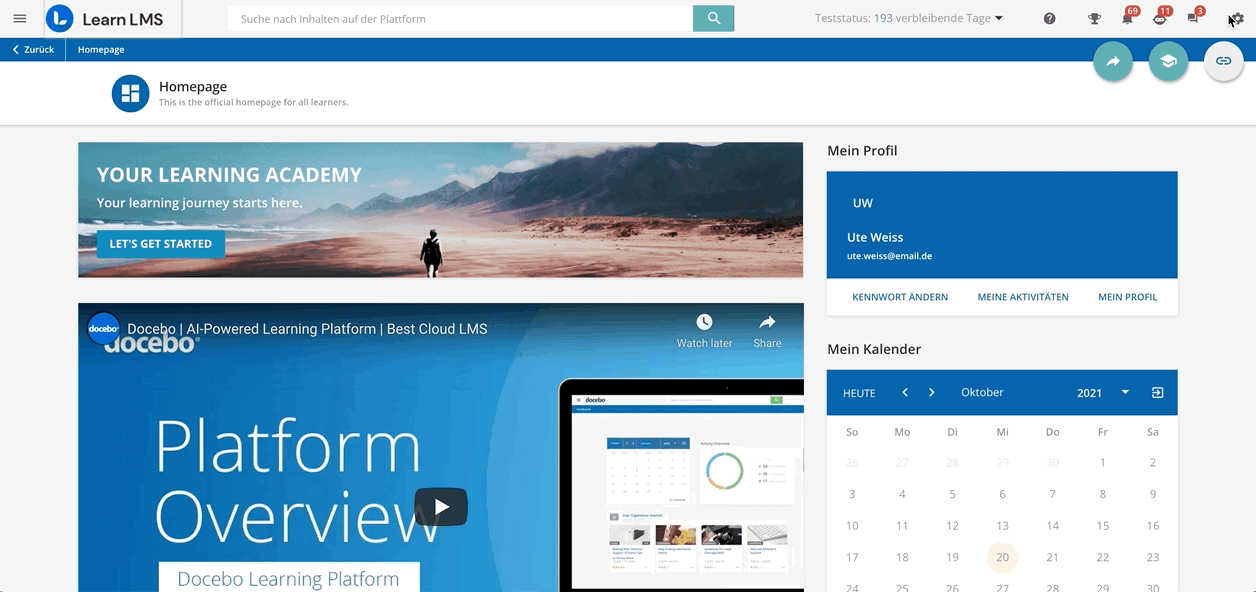This screenshot has width=1256, height=592.
Task: Click the graduation cap round button
Action: click(x=1168, y=61)
